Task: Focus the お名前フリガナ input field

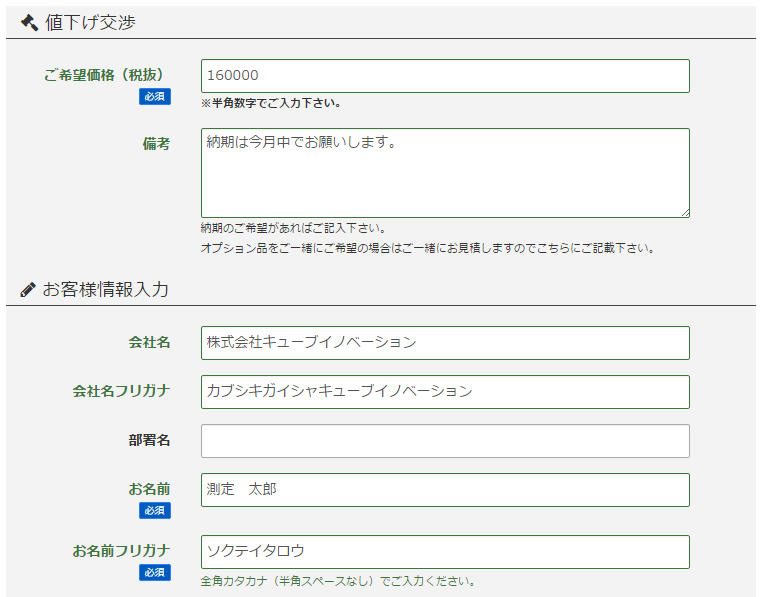Action: [x=445, y=552]
